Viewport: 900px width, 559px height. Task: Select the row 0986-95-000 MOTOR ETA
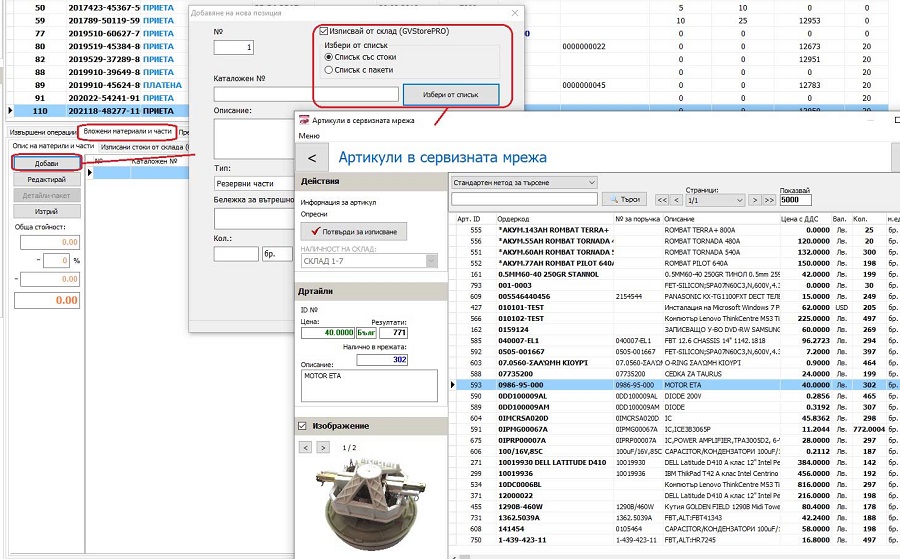pos(674,385)
